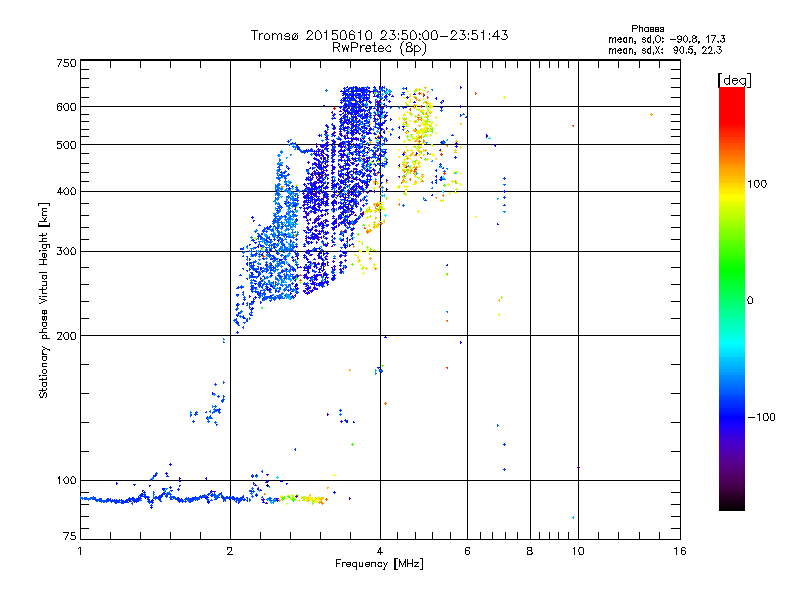The height and width of the screenshot is (600, 800).
Task: Click the '10' MHz frequency tick label
Action: [x=578, y=551]
